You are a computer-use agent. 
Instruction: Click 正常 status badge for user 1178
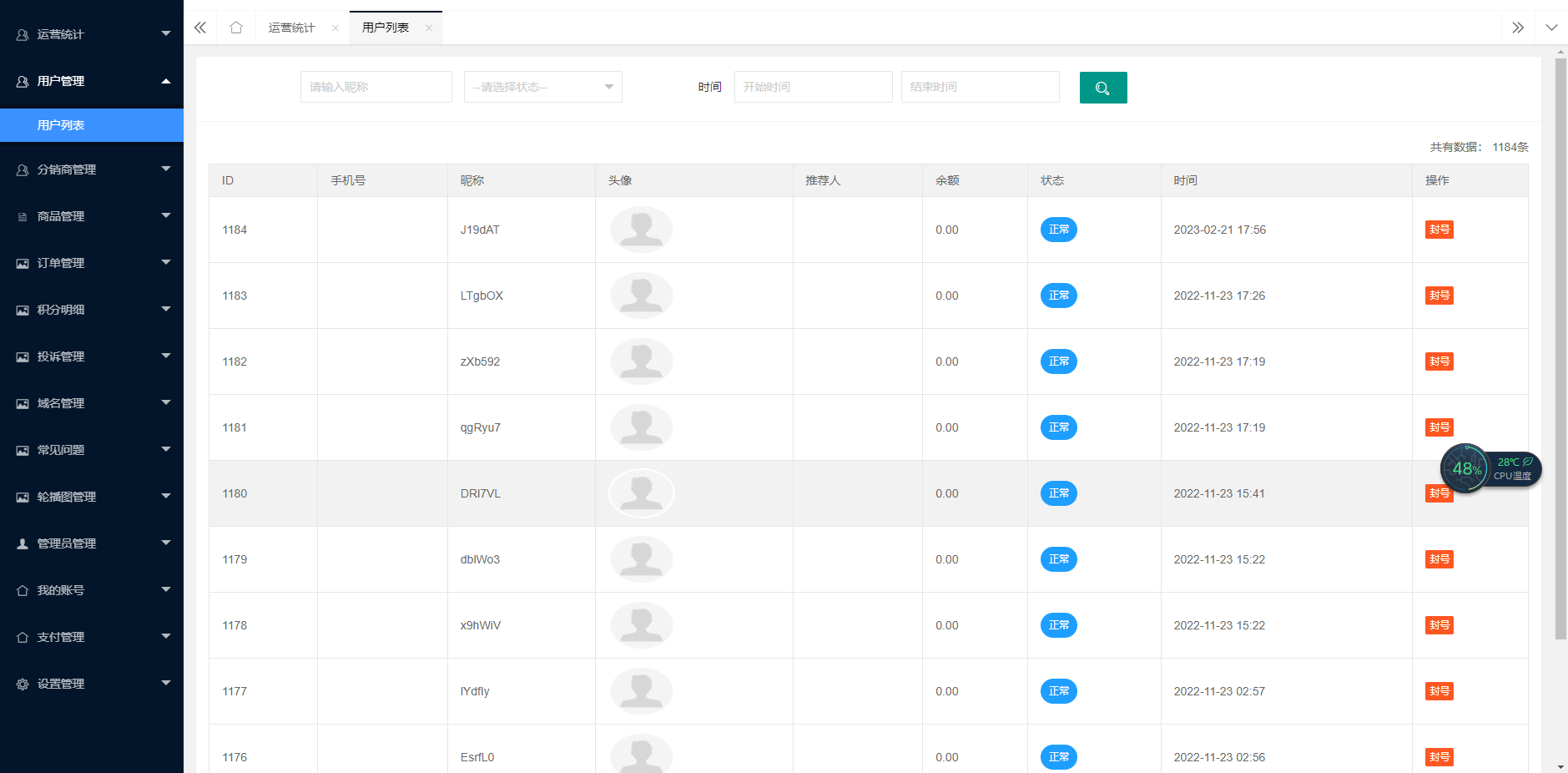point(1059,625)
